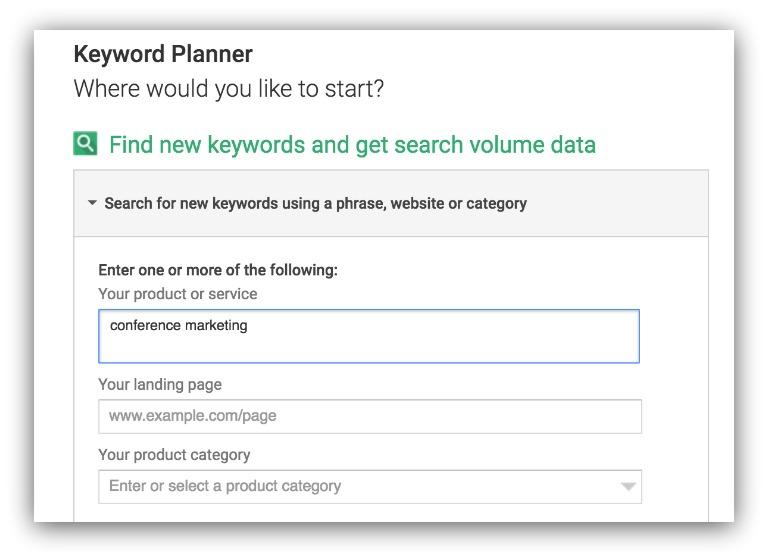Click 'Enter one or more of the following' text
The image size is (768, 560).
click(x=218, y=270)
